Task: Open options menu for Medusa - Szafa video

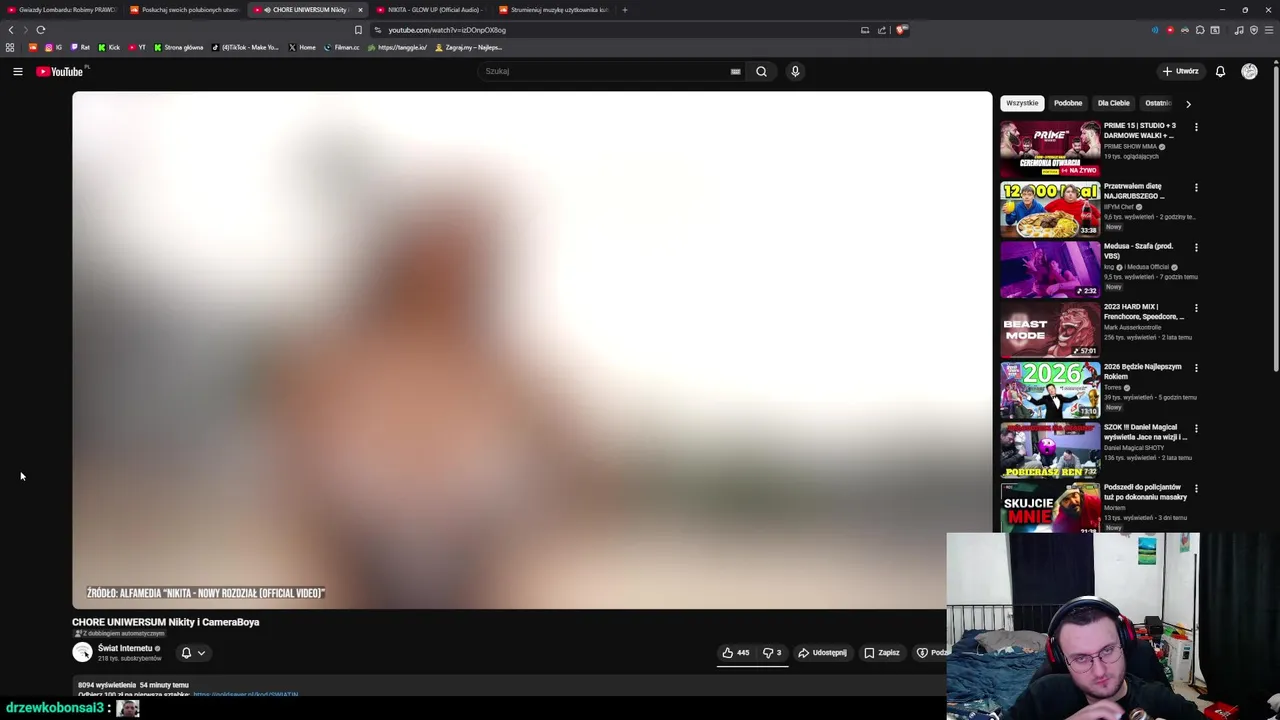Action: 1196,247
